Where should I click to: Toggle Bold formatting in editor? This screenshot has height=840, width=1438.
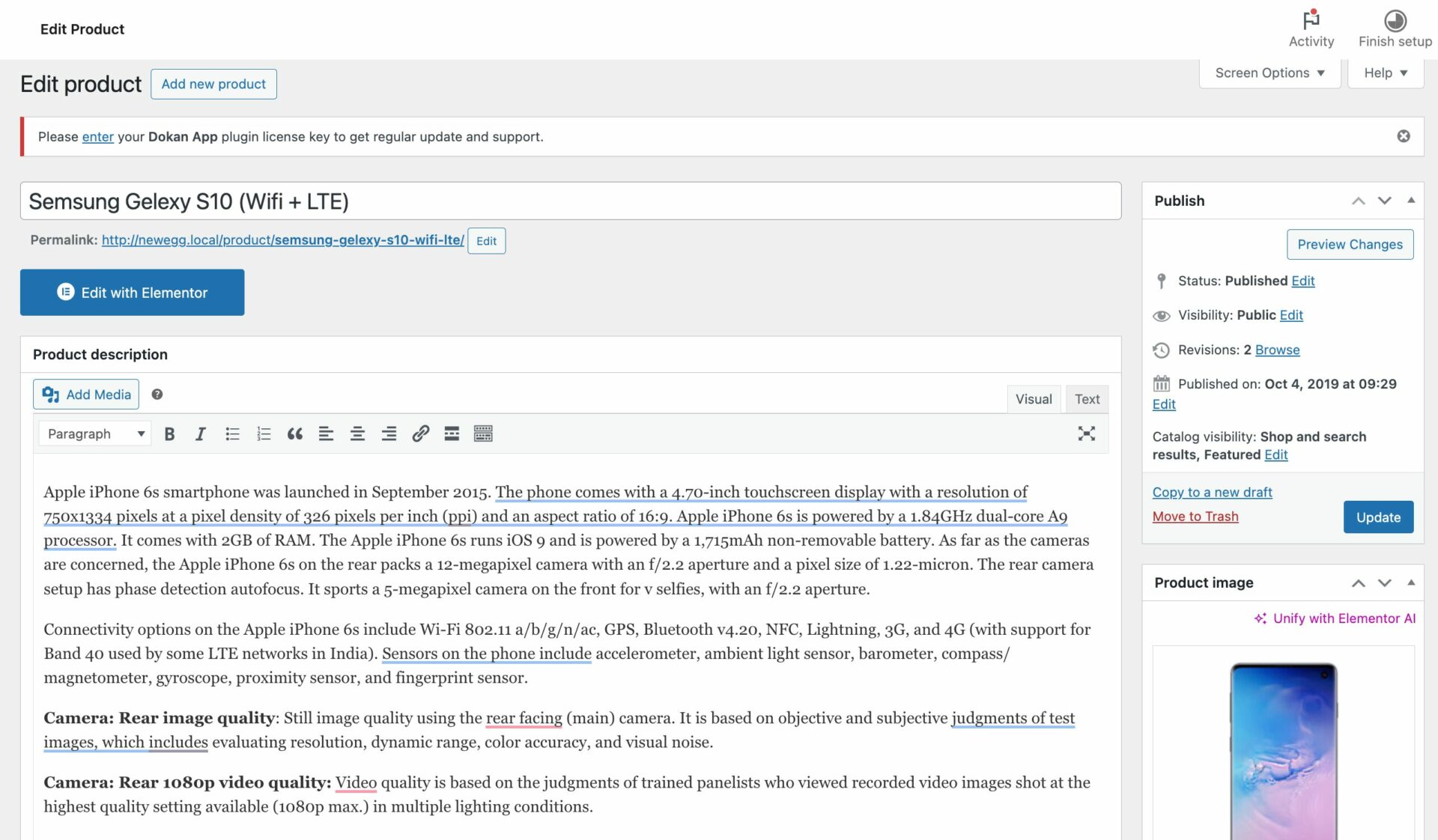168,432
